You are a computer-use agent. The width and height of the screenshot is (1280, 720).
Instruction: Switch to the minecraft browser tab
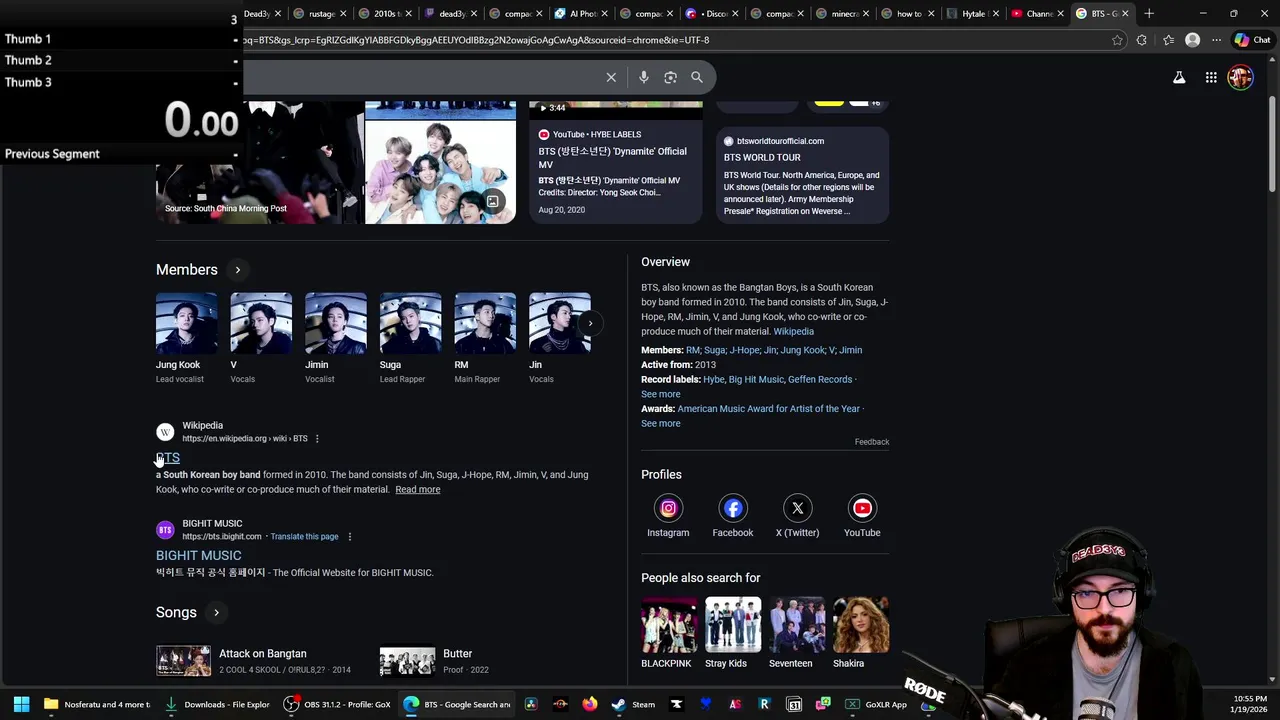[x=843, y=13]
